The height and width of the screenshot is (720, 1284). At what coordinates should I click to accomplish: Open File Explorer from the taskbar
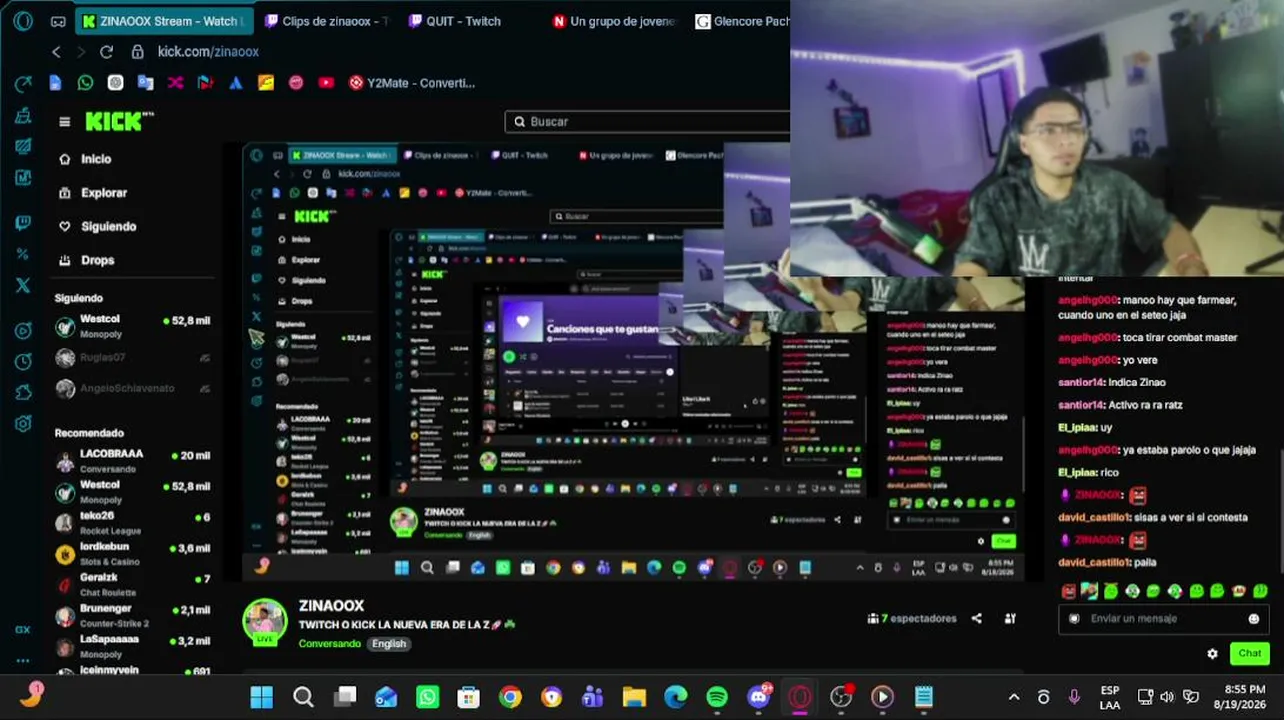[x=634, y=697]
